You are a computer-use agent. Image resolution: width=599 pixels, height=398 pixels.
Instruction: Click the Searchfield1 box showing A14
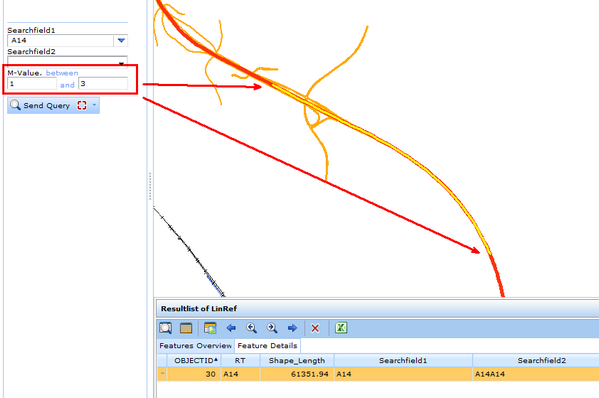(x=60, y=40)
